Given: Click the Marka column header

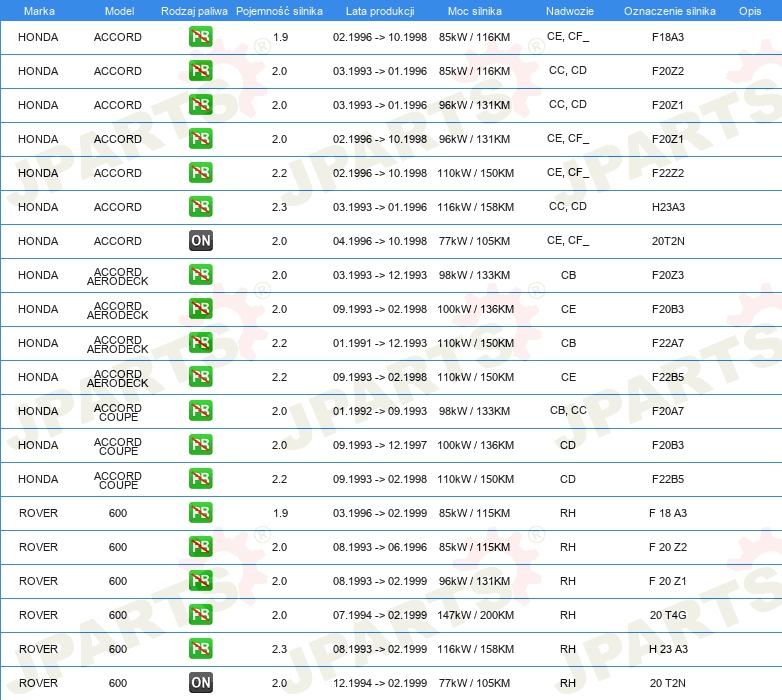Looking at the screenshot, I should coord(39,10).
